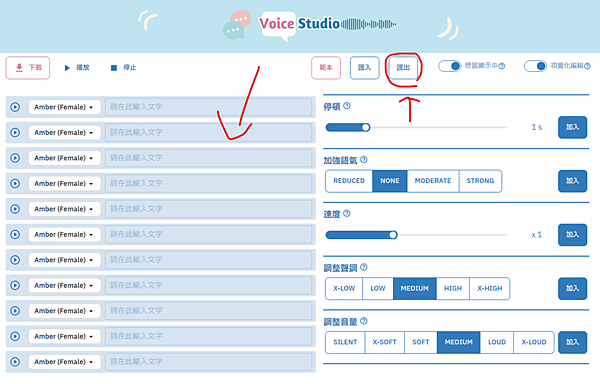Click the 加入 button for the pause setting
Viewport: 600px width, 384px height.
[572, 127]
